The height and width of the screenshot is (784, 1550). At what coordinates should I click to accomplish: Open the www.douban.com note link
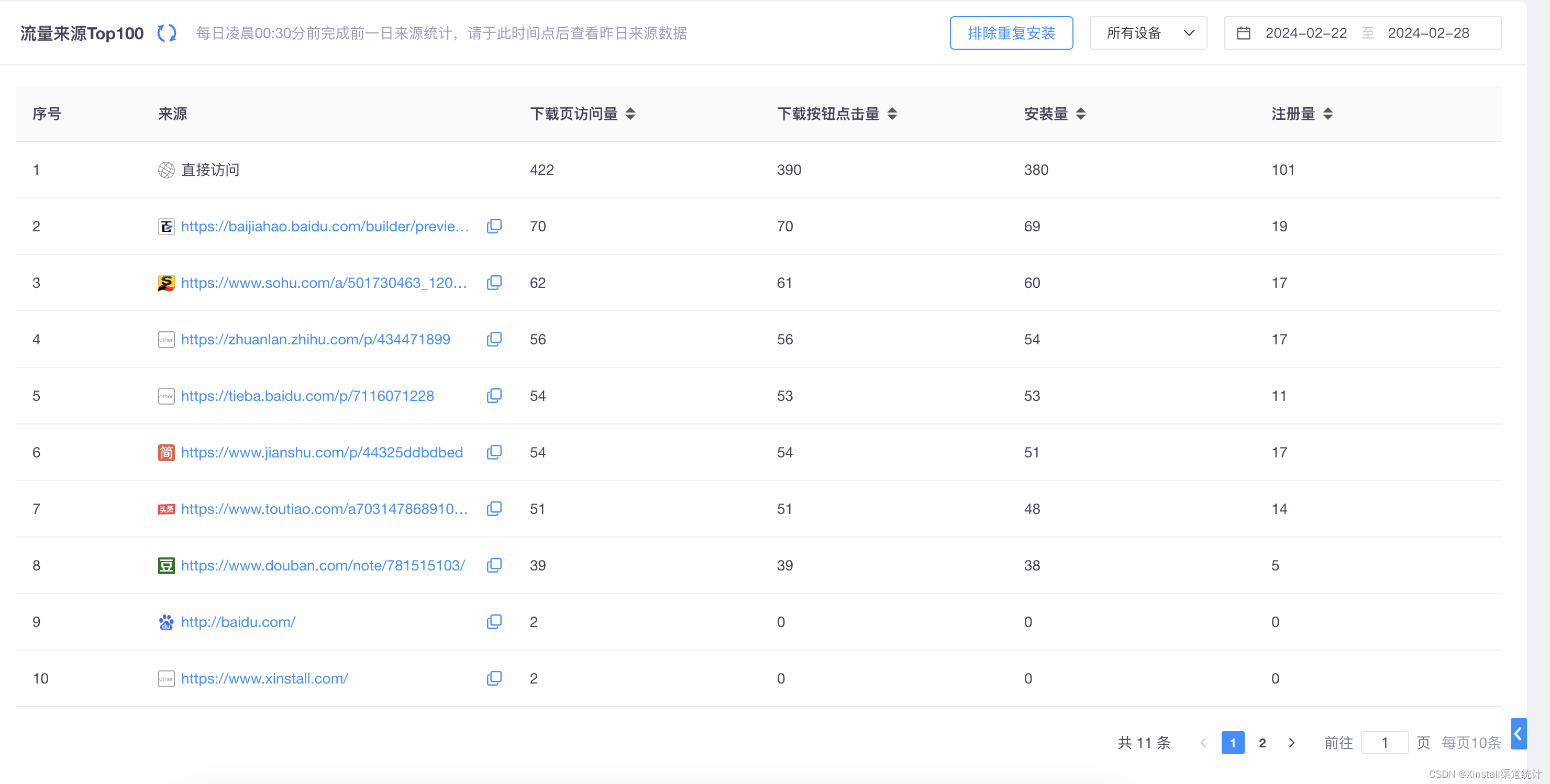pos(323,565)
